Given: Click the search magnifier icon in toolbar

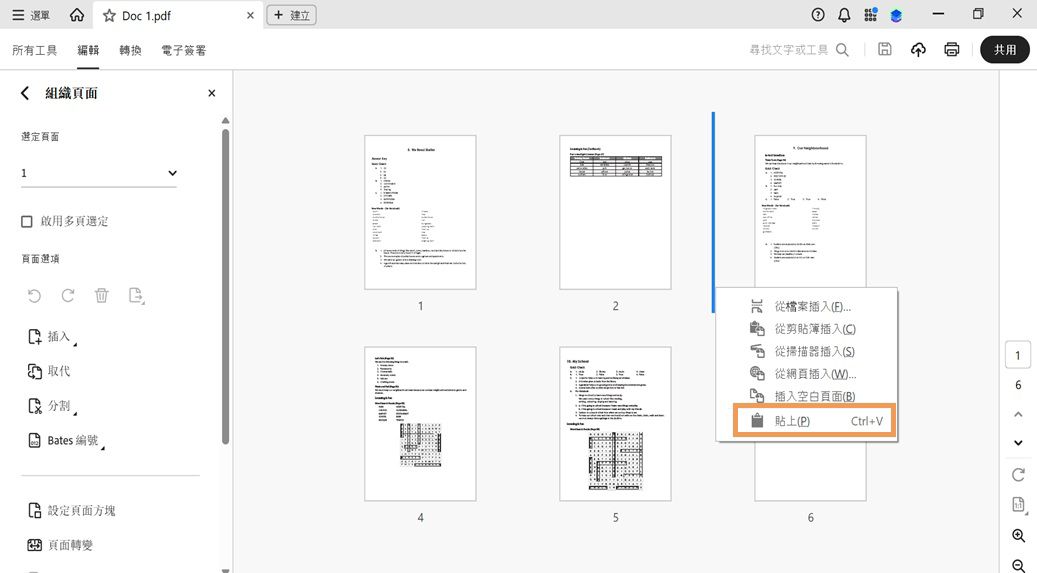Looking at the screenshot, I should [x=843, y=50].
